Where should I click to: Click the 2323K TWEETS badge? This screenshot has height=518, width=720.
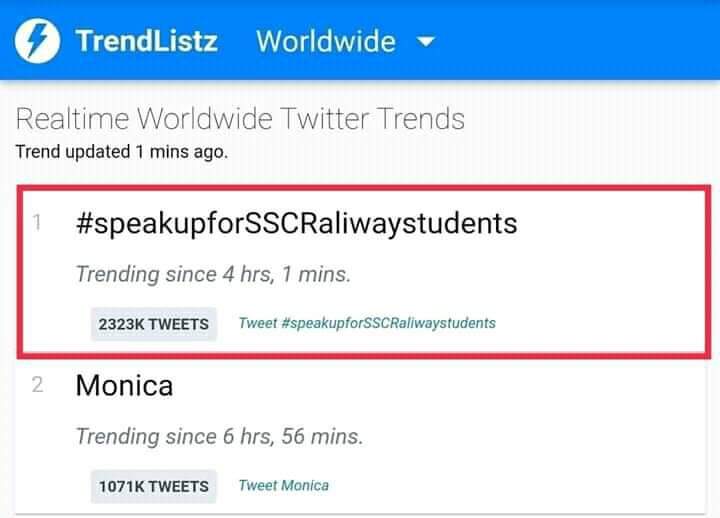tap(154, 324)
